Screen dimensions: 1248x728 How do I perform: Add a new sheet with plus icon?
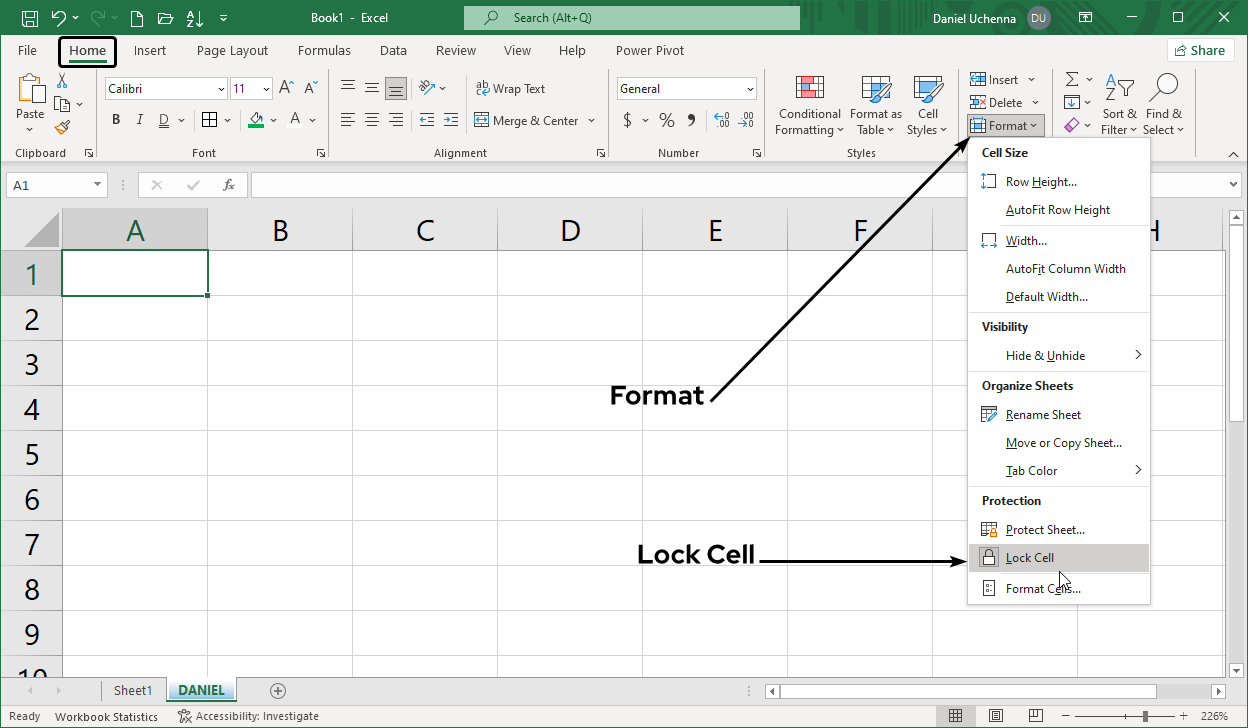click(x=278, y=691)
